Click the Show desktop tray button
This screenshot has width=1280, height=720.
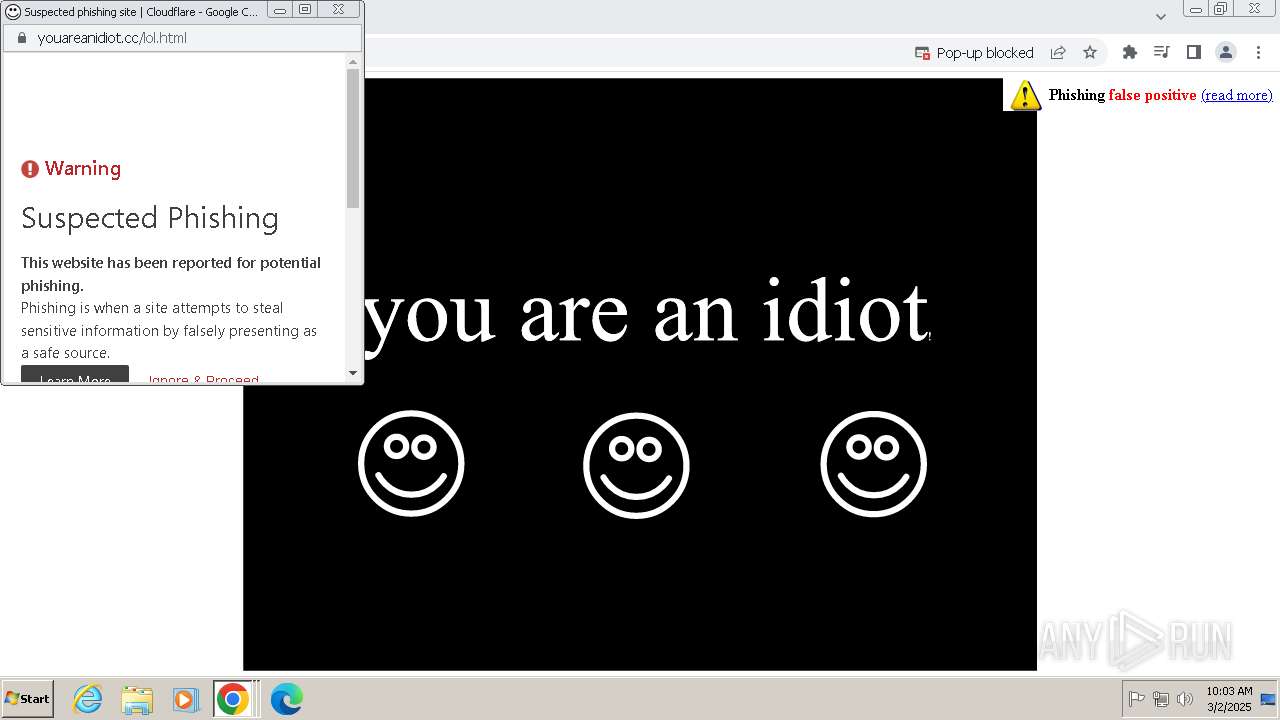click(x=1268, y=699)
